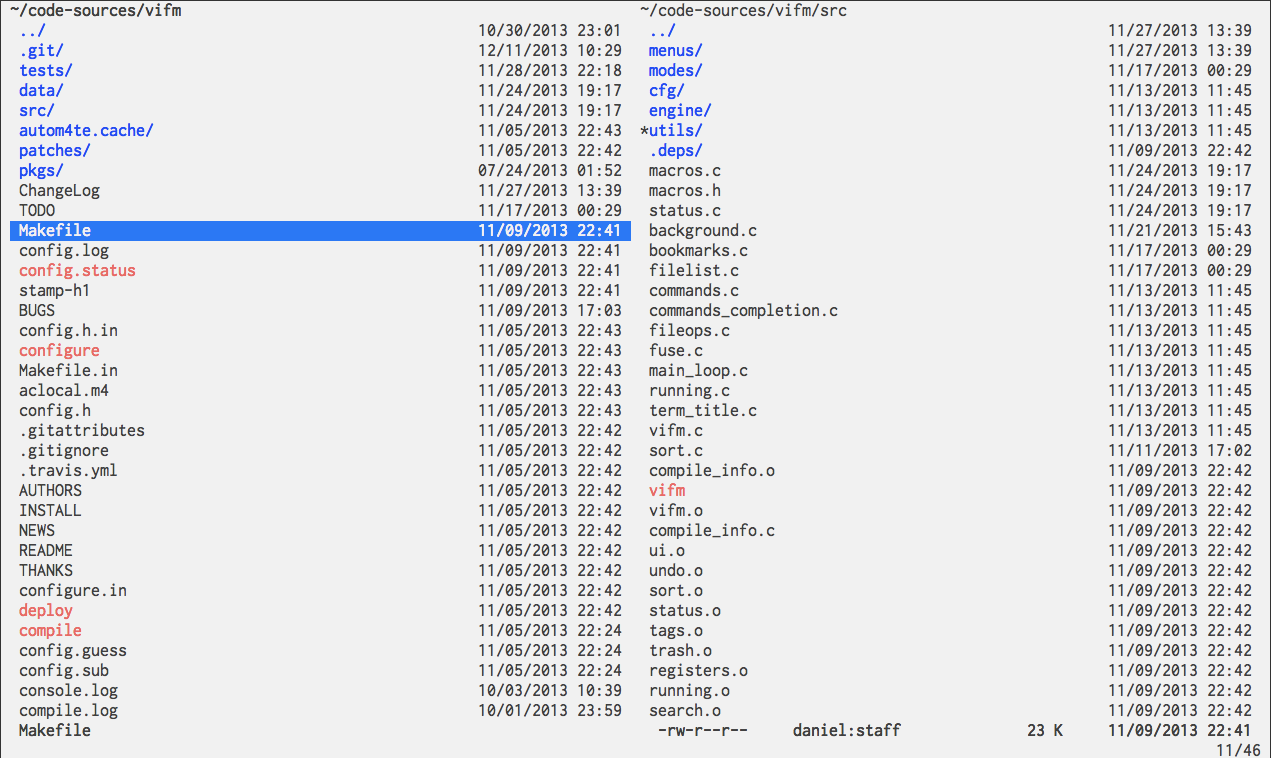Click the cfg/ folder
This screenshot has width=1271, height=758.
pyautogui.click(x=667, y=90)
